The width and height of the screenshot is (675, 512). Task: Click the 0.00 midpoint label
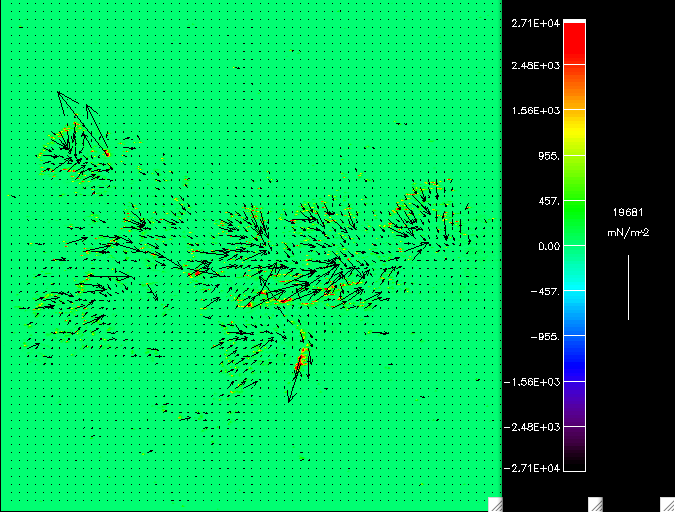(x=549, y=246)
